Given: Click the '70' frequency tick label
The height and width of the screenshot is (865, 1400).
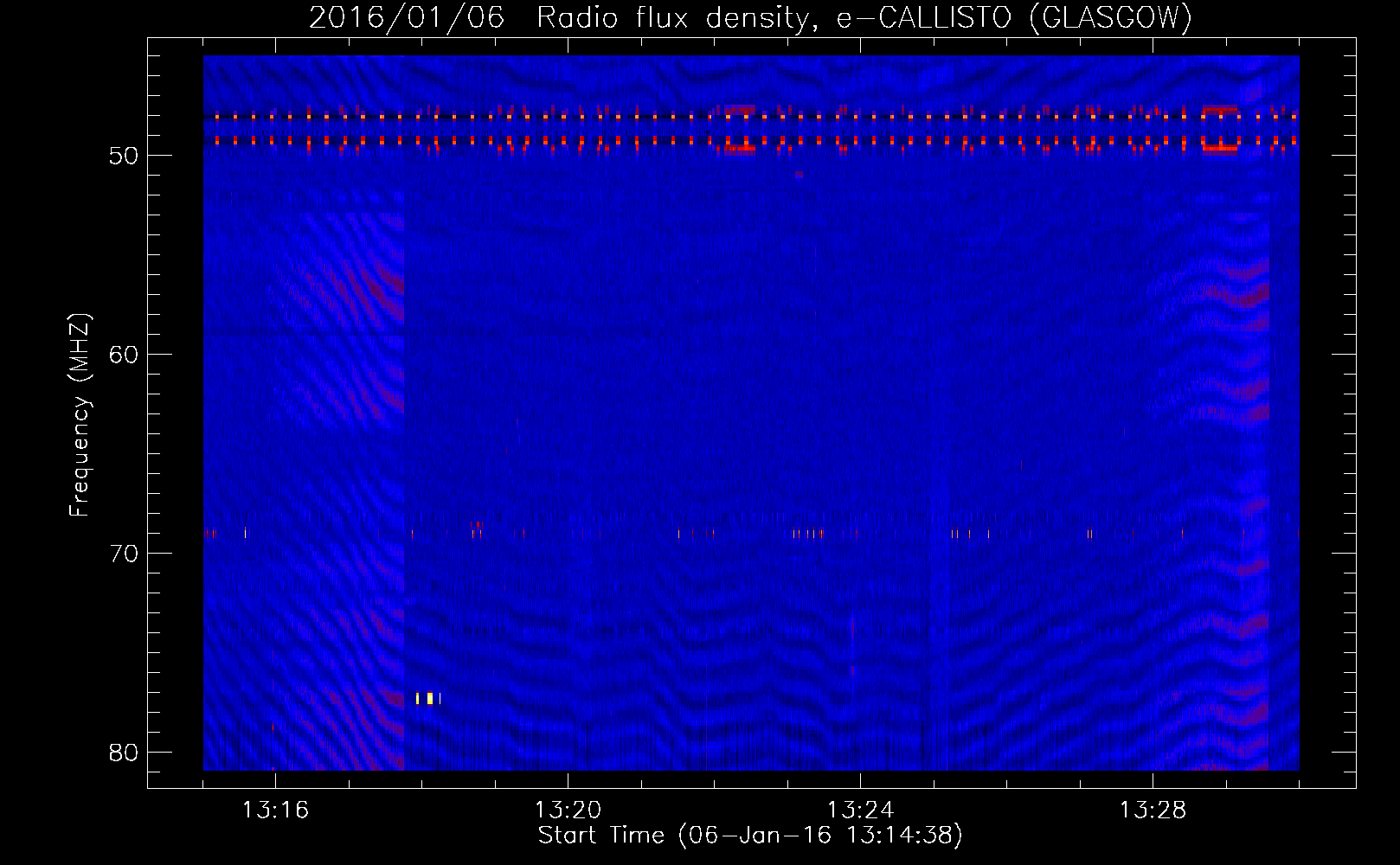Looking at the screenshot, I should pos(124,554).
